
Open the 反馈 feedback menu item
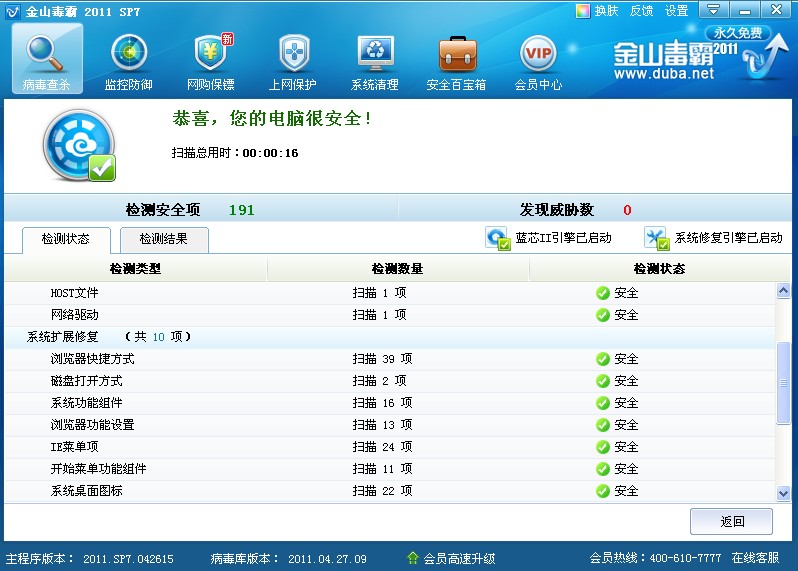coord(641,11)
